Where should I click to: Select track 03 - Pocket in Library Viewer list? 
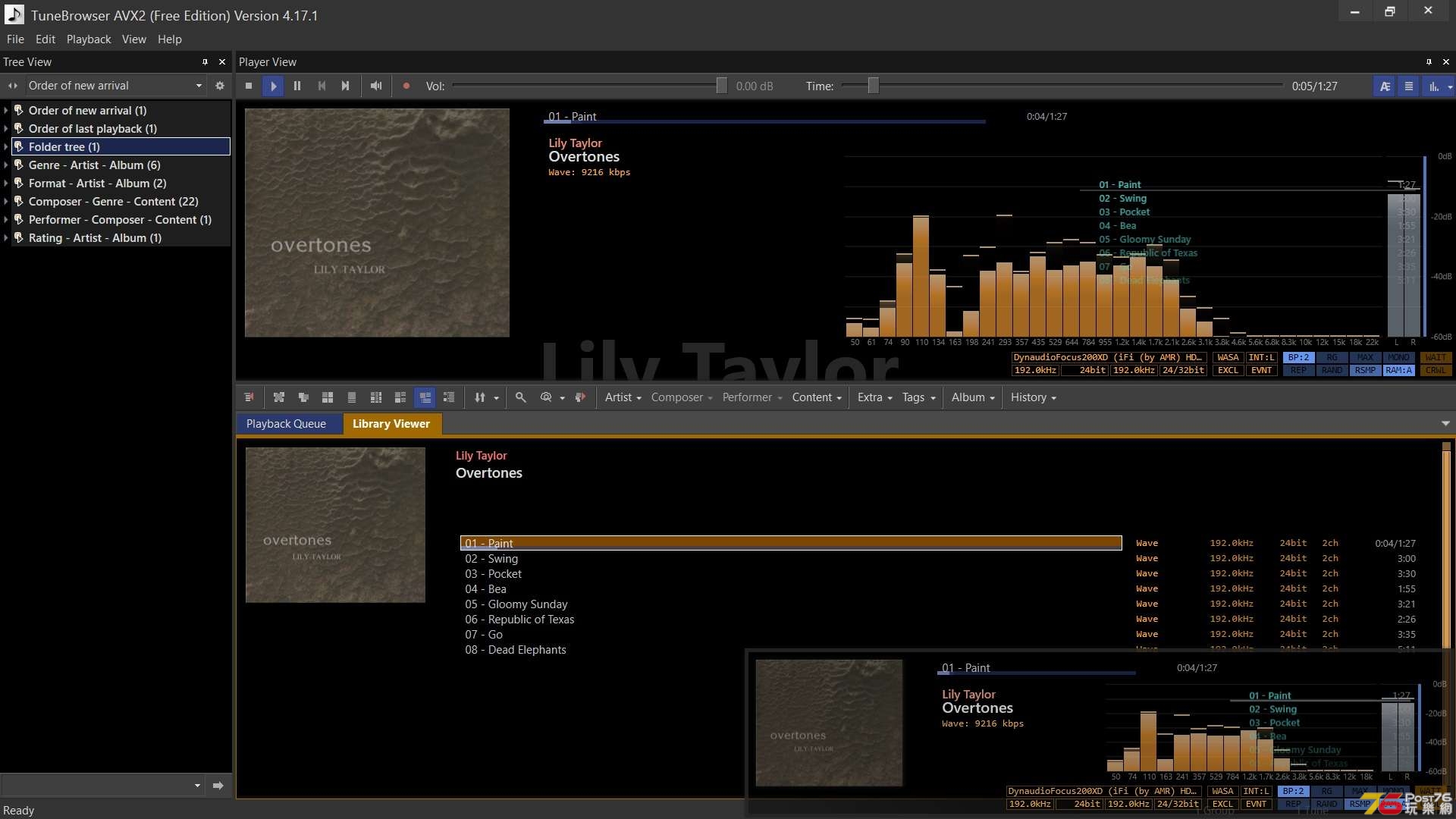point(792,574)
